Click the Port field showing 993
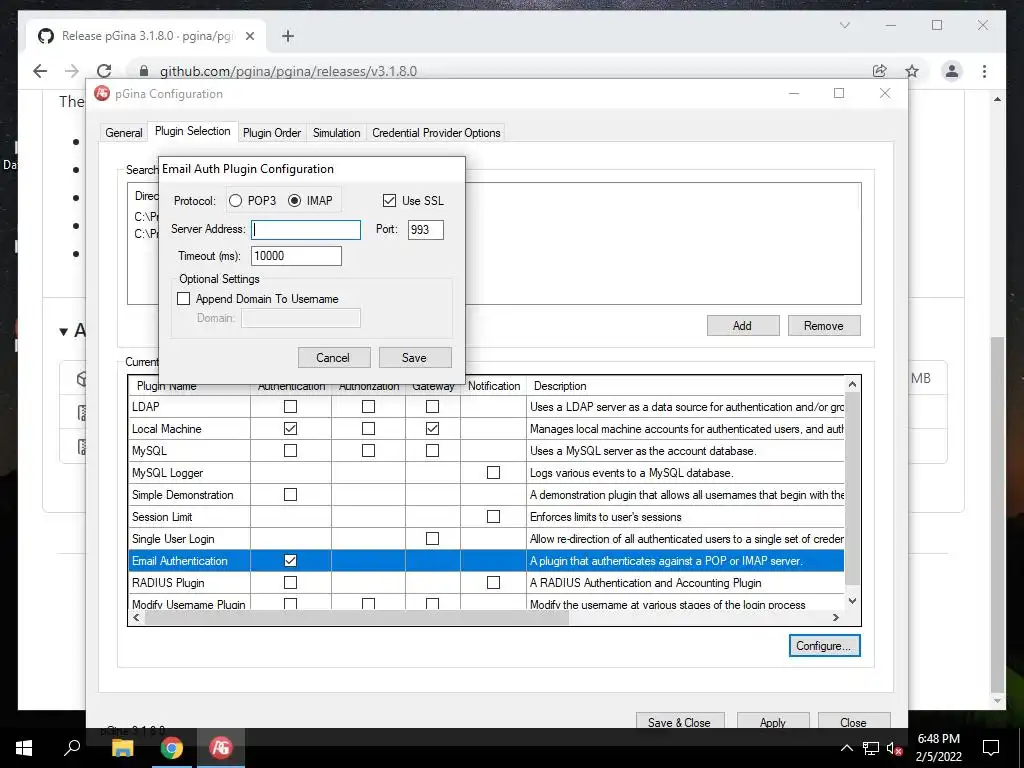This screenshot has width=1024, height=768. pyautogui.click(x=426, y=229)
